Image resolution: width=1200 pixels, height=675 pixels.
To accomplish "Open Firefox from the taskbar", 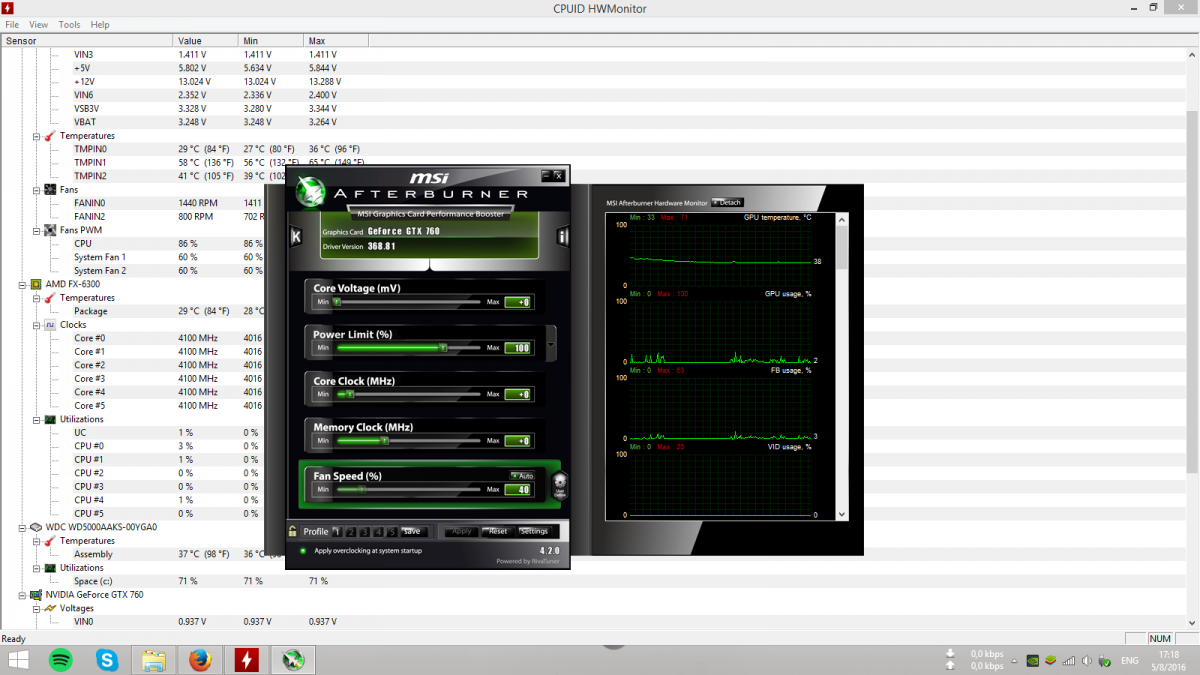I will 200,660.
